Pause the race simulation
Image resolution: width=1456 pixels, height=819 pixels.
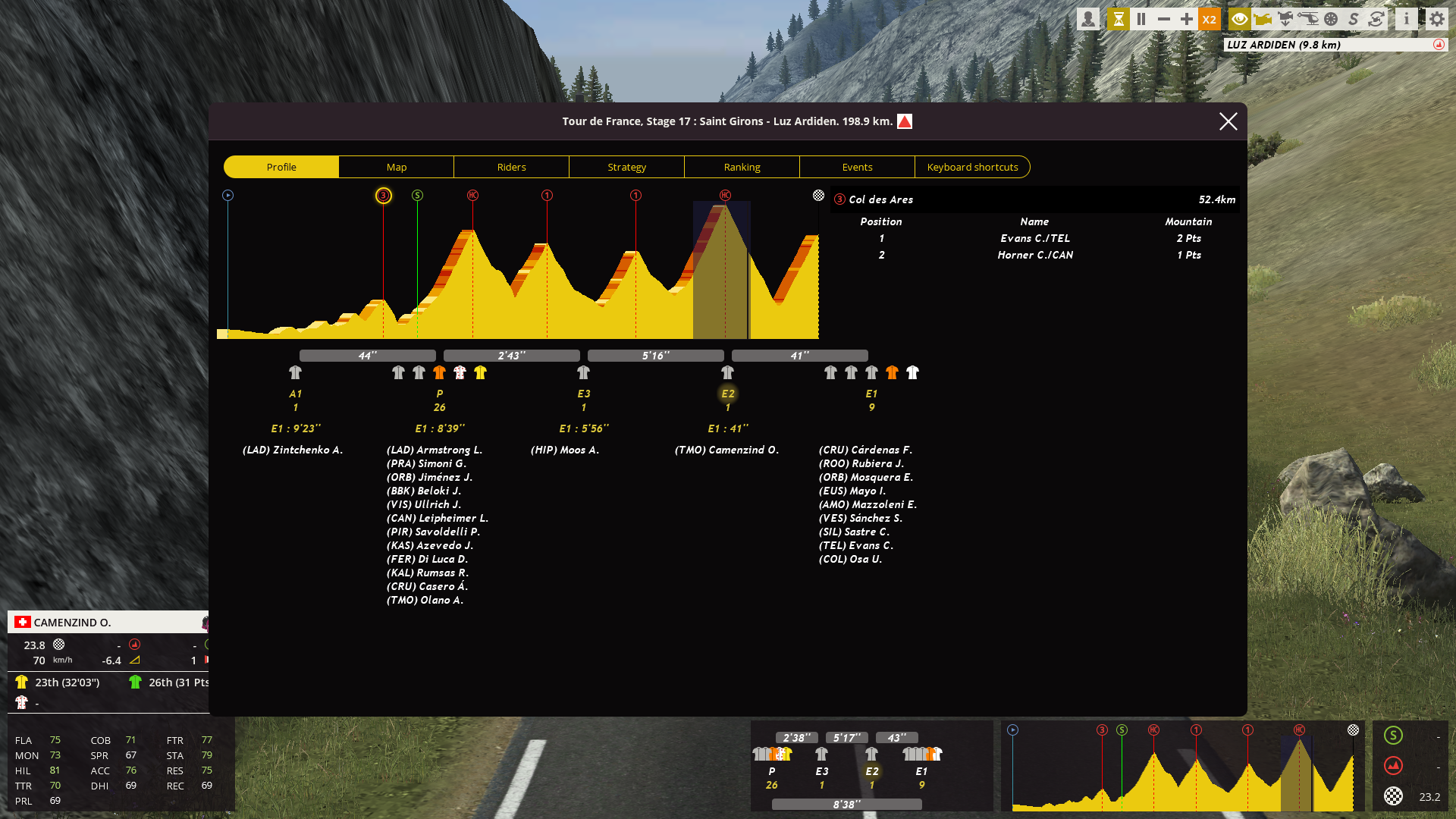(1141, 19)
